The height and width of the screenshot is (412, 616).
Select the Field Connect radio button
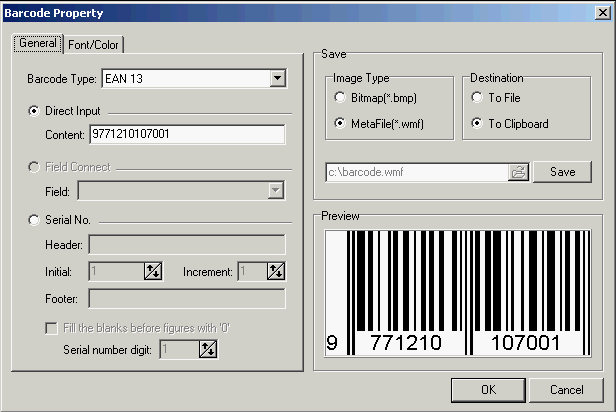pos(34,167)
